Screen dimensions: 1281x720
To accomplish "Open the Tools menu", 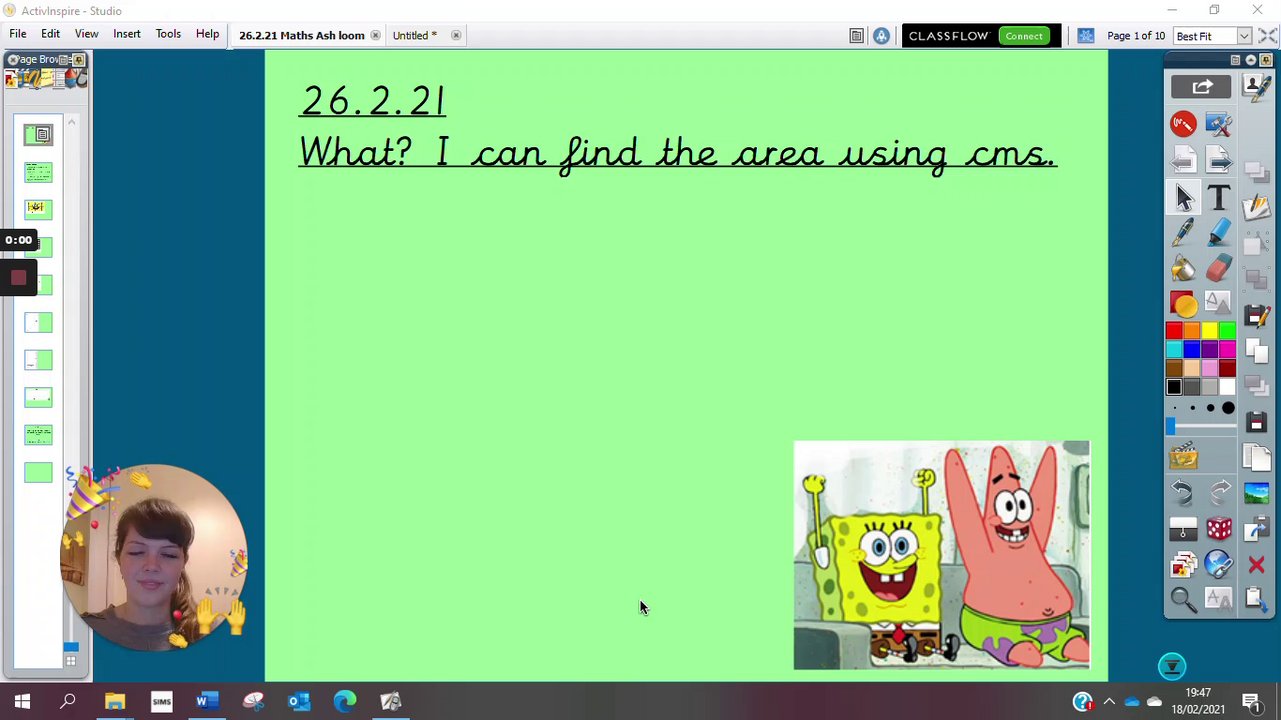I will click(x=168, y=34).
